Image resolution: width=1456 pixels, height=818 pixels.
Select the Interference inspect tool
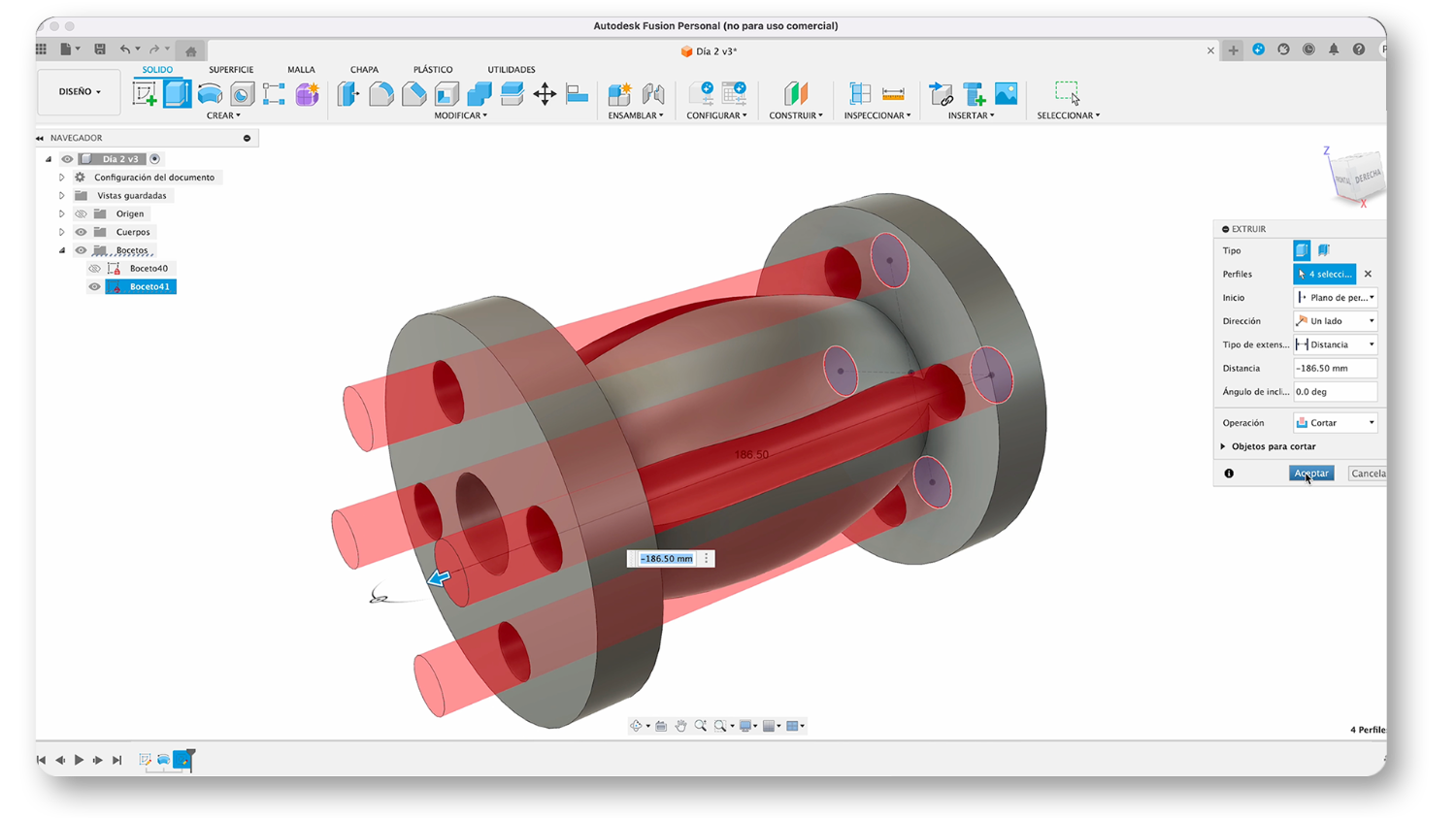(x=860, y=93)
